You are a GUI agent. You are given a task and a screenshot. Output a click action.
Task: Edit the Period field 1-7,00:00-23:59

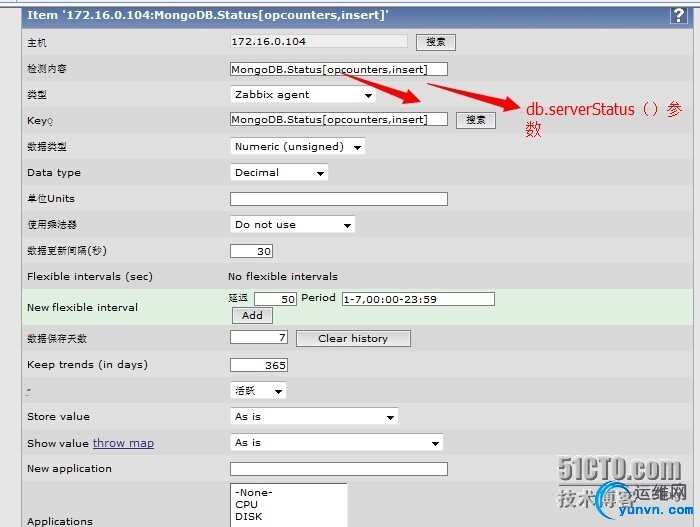tap(418, 299)
